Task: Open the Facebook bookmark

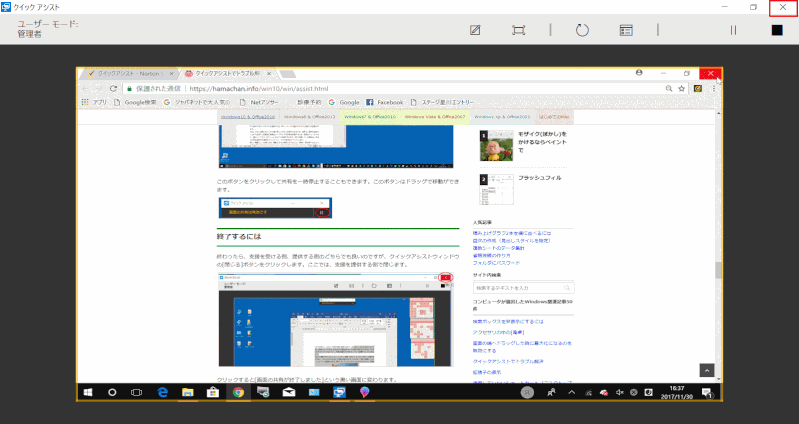Action: pos(385,102)
